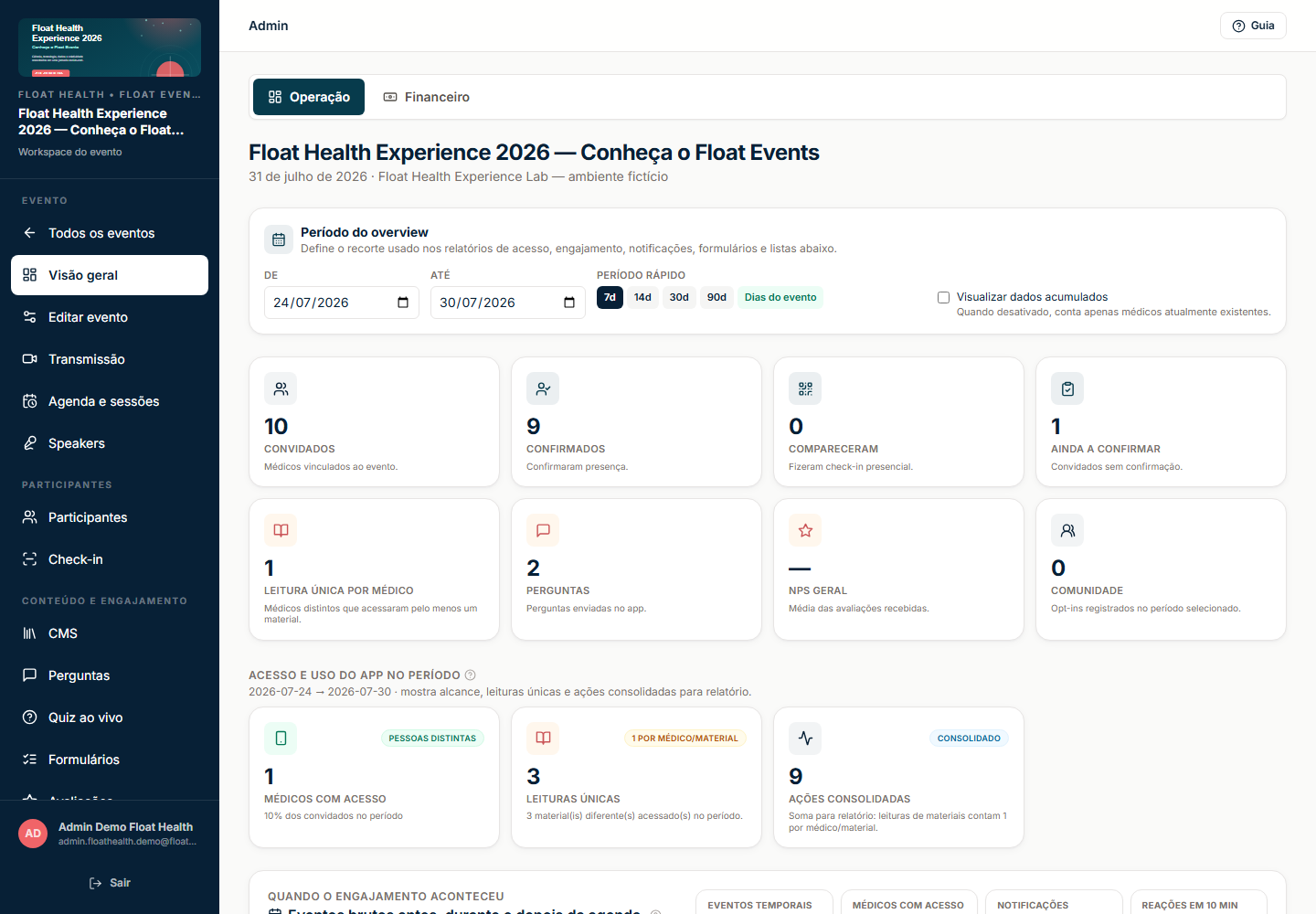Viewport: 1316px width, 914px height.
Task: Switch to the Financeiro tab
Action: 426,97
